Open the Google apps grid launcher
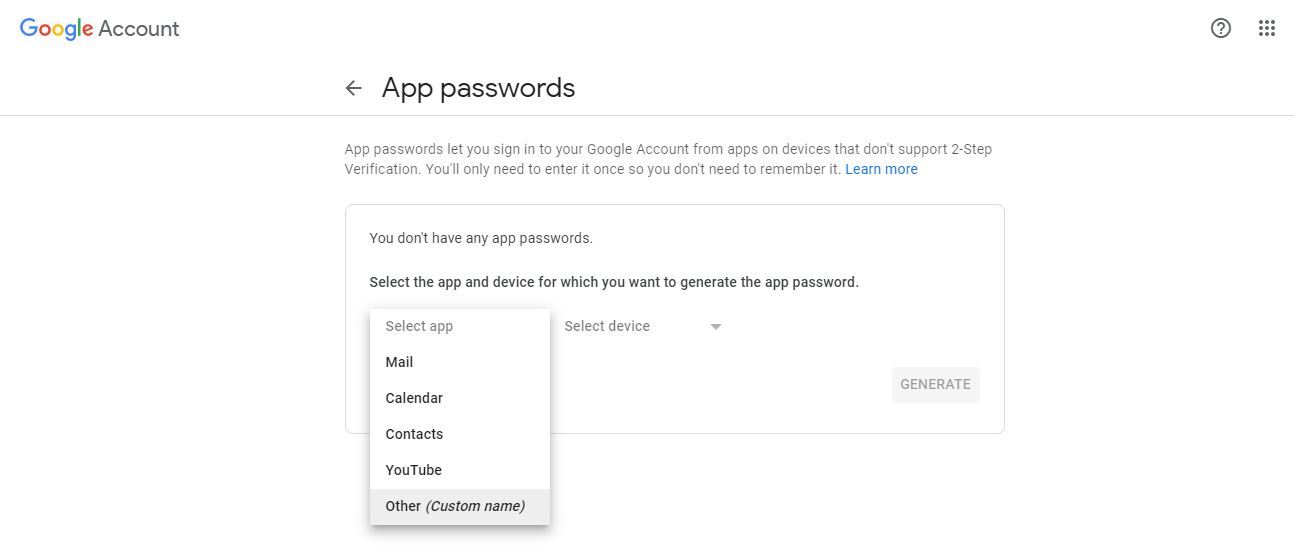Image resolution: width=1294 pixels, height=555 pixels. click(1266, 28)
